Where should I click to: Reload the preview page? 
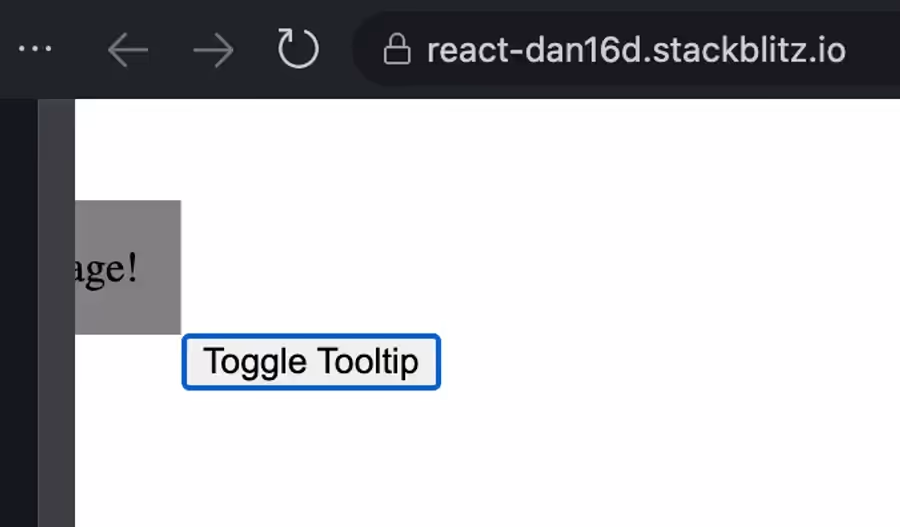click(298, 49)
